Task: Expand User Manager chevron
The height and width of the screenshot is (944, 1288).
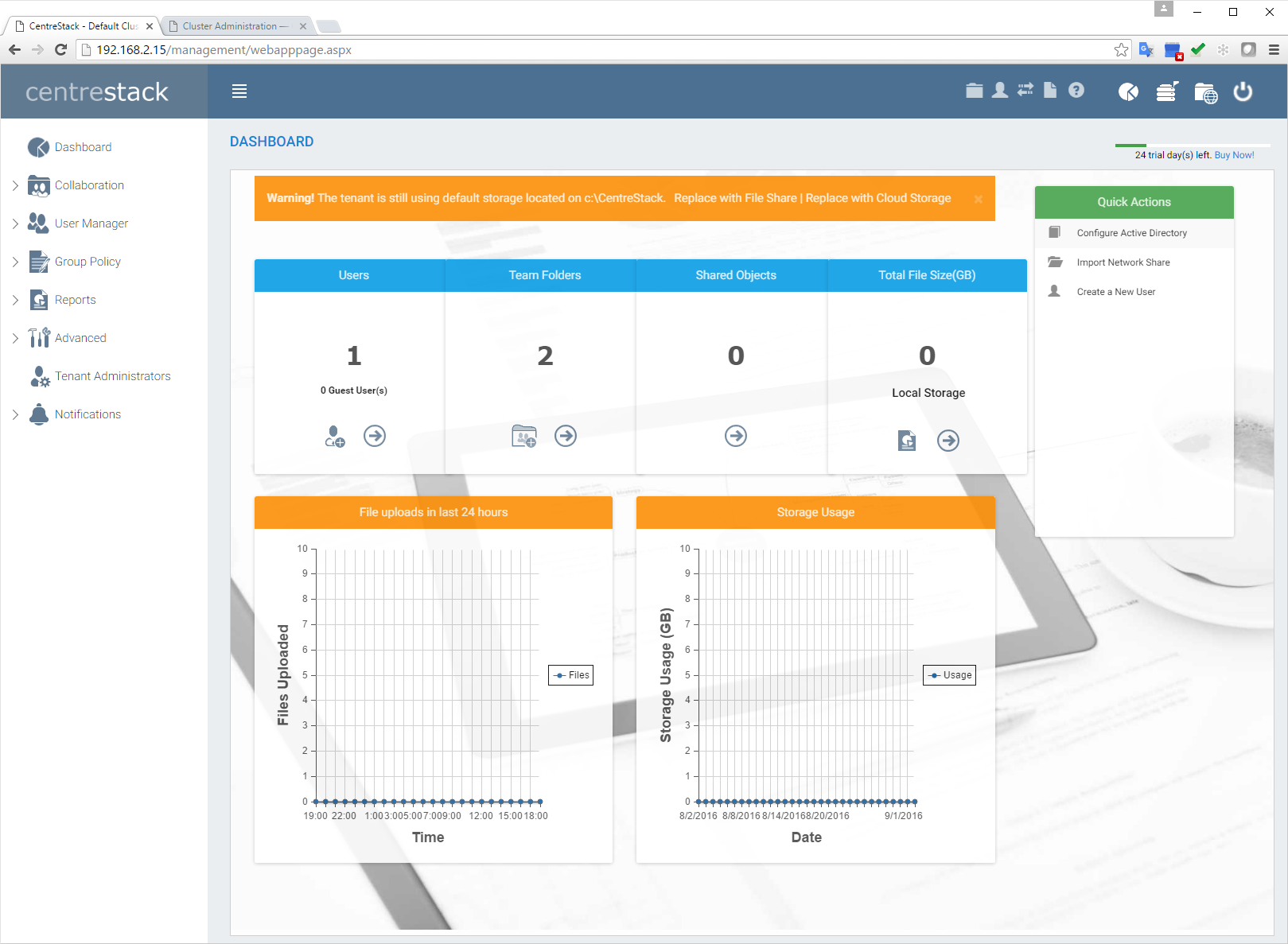Action: point(15,223)
